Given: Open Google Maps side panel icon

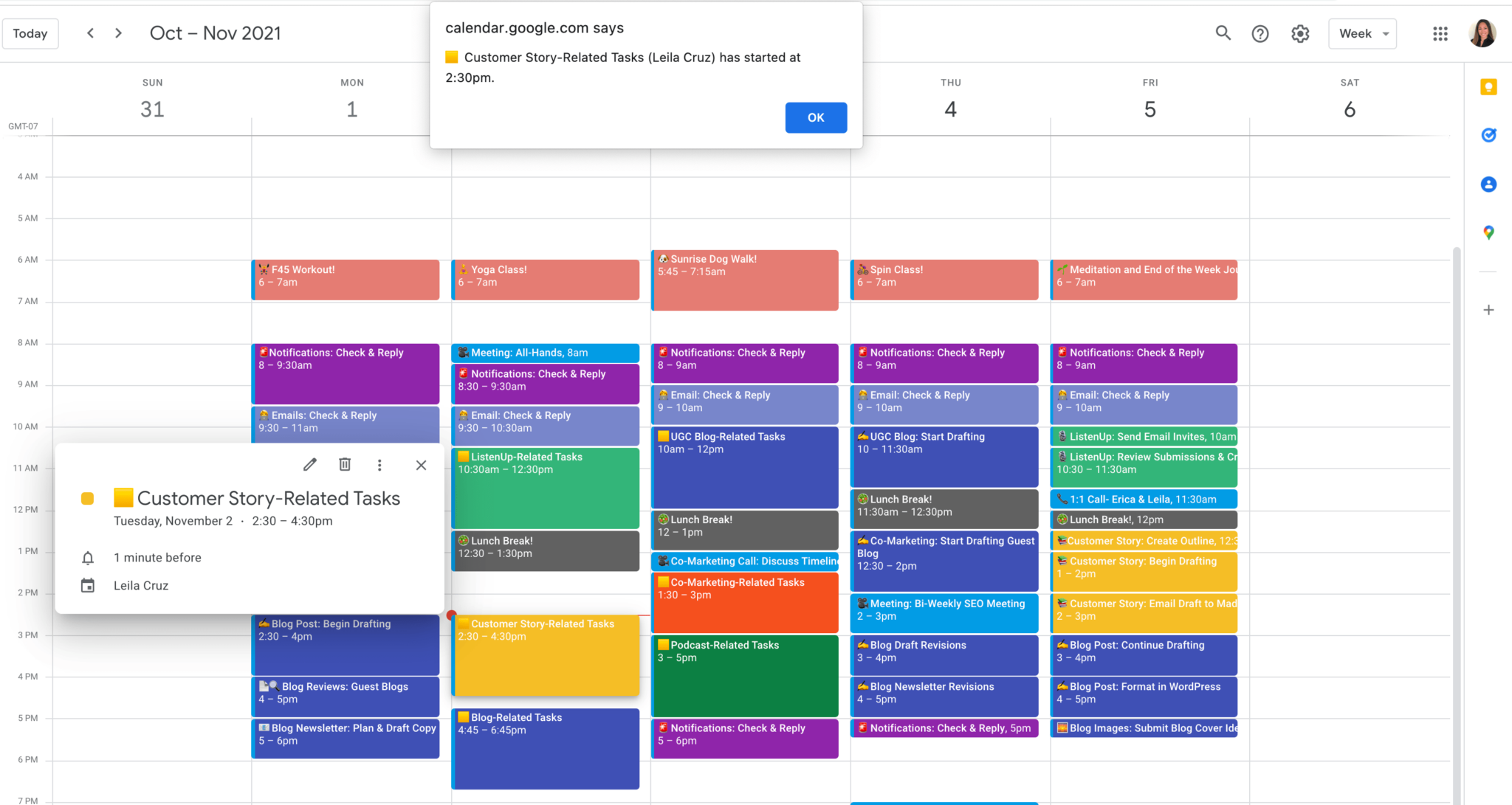Looking at the screenshot, I should coord(1488,232).
